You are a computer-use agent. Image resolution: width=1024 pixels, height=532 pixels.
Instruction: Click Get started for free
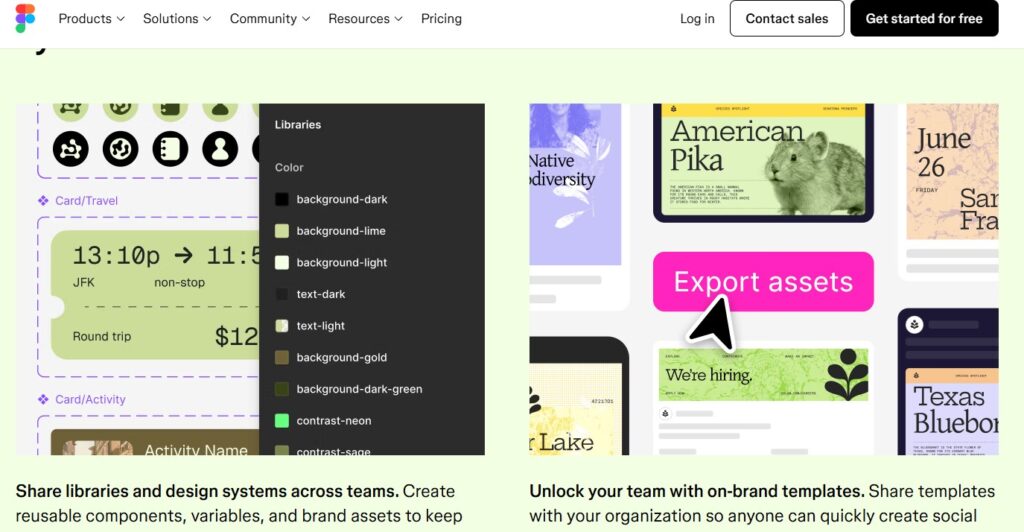point(923,18)
